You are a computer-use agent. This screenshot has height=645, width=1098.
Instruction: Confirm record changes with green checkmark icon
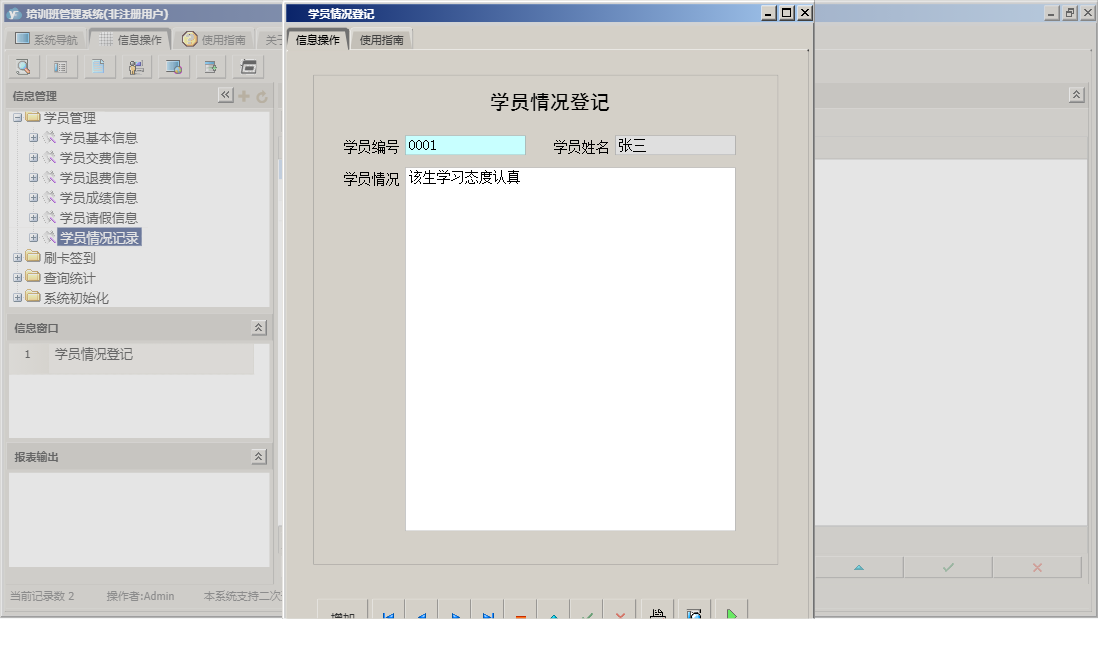587,615
